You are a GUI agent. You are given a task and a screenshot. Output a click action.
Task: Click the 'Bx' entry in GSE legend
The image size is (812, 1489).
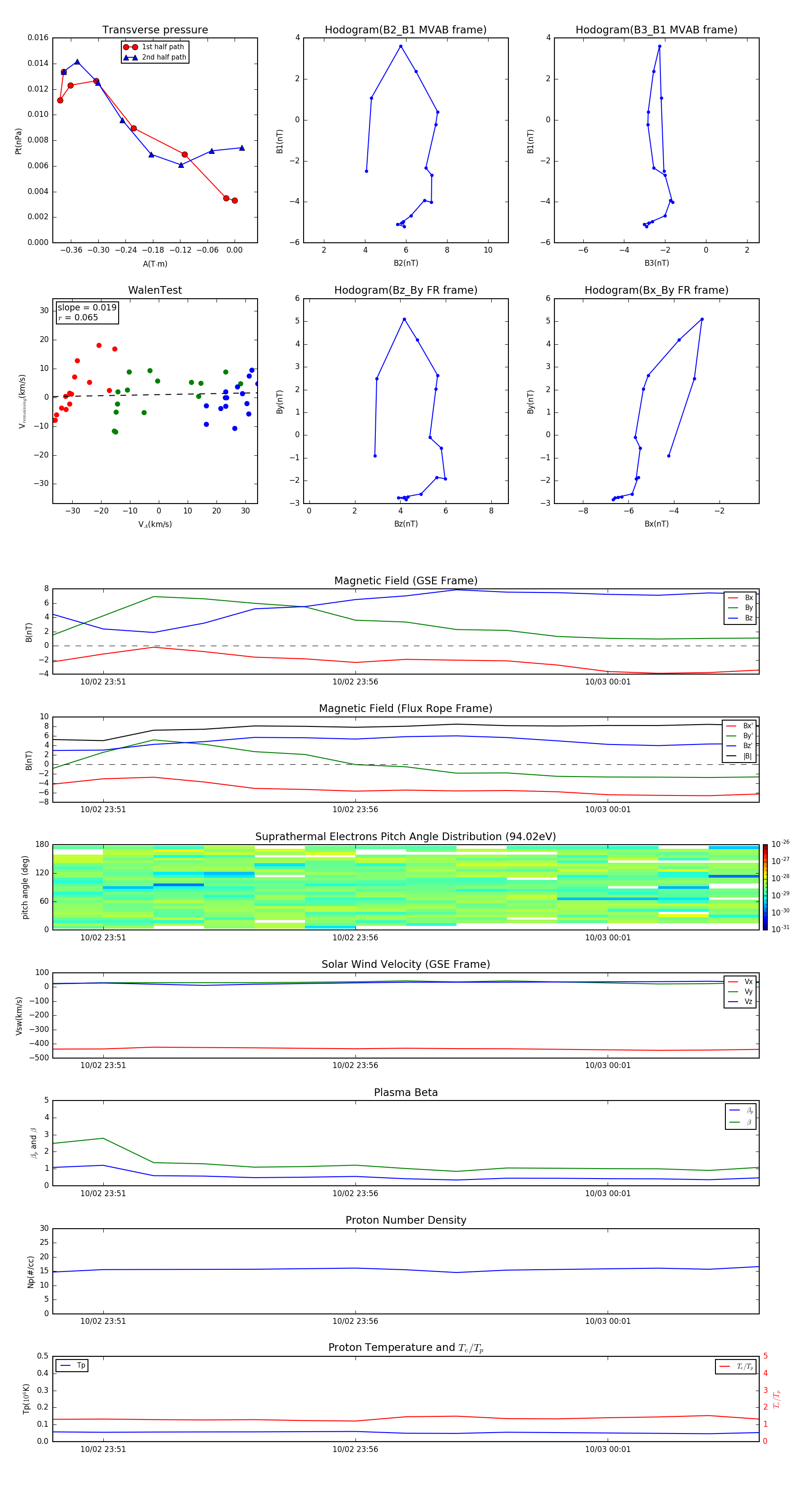click(x=740, y=598)
